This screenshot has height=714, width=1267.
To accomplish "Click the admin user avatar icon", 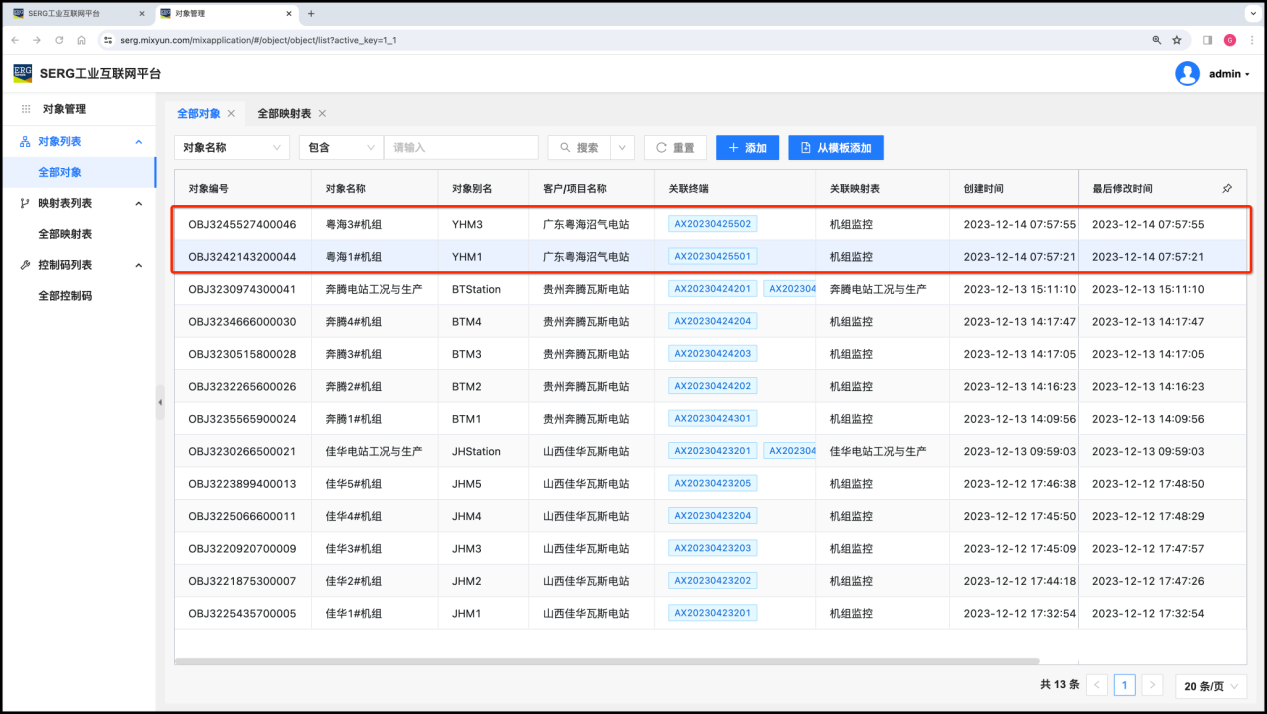I will (x=1187, y=73).
